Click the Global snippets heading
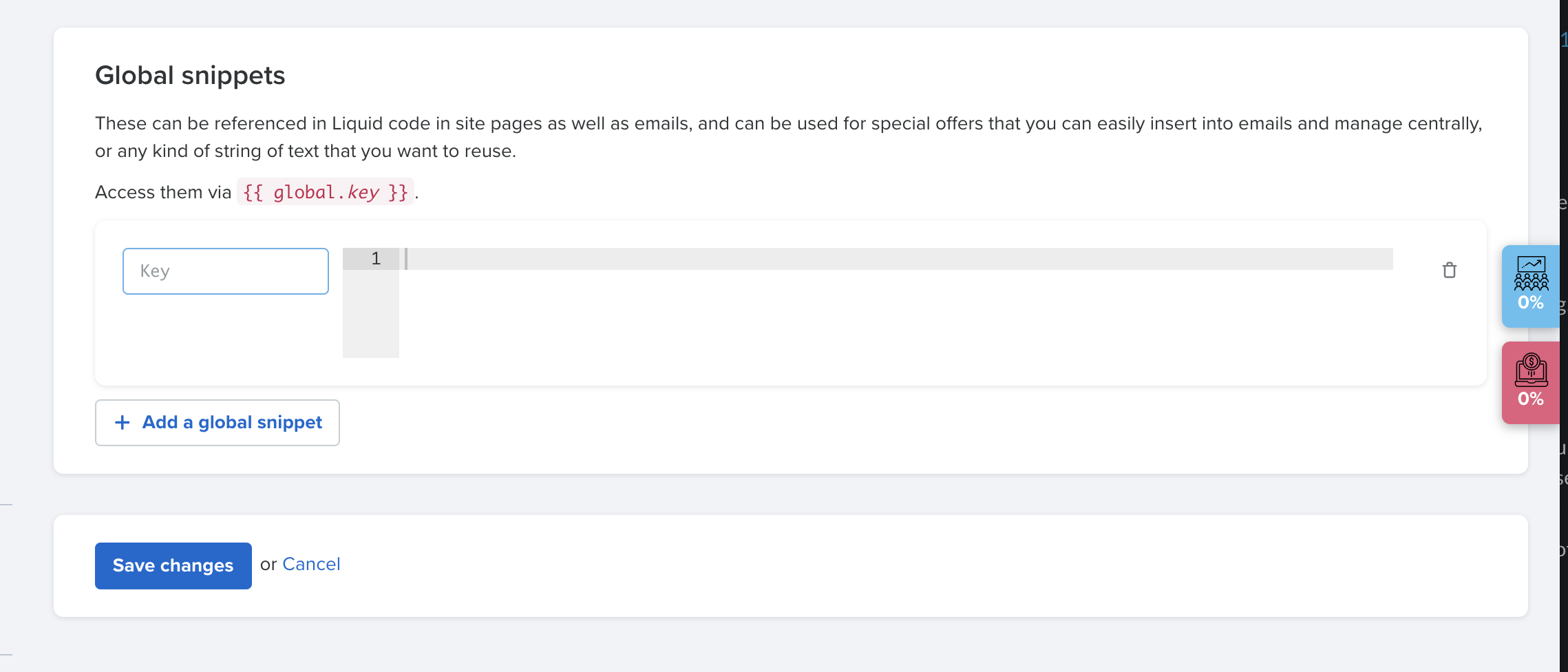The width and height of the screenshot is (1568, 672). tap(190, 75)
